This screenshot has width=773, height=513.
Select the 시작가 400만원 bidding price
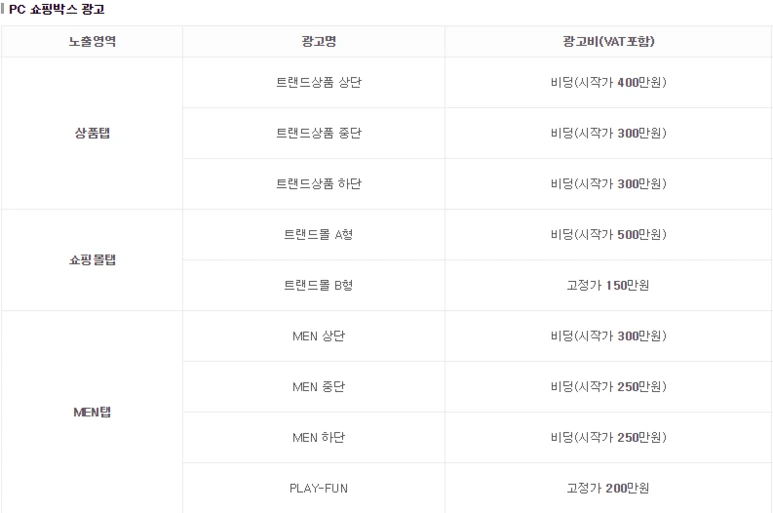[608, 82]
